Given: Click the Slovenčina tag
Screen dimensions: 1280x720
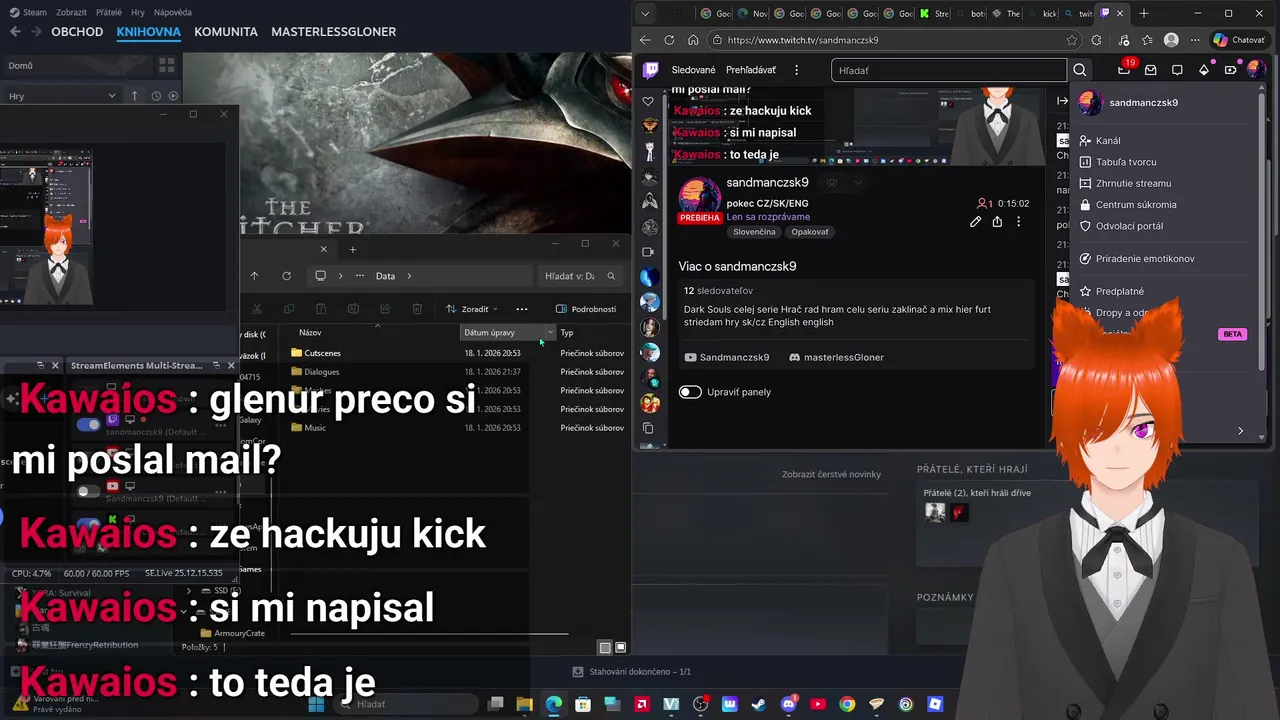Looking at the screenshot, I should (754, 232).
